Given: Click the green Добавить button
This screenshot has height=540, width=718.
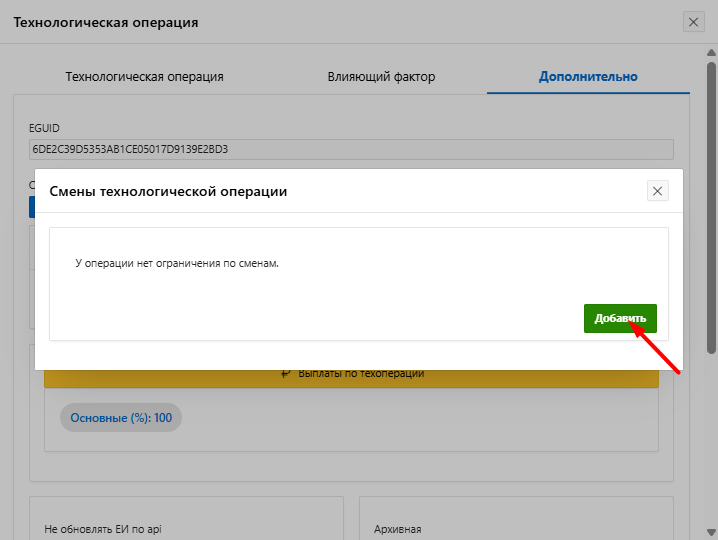Looking at the screenshot, I should tap(620, 318).
